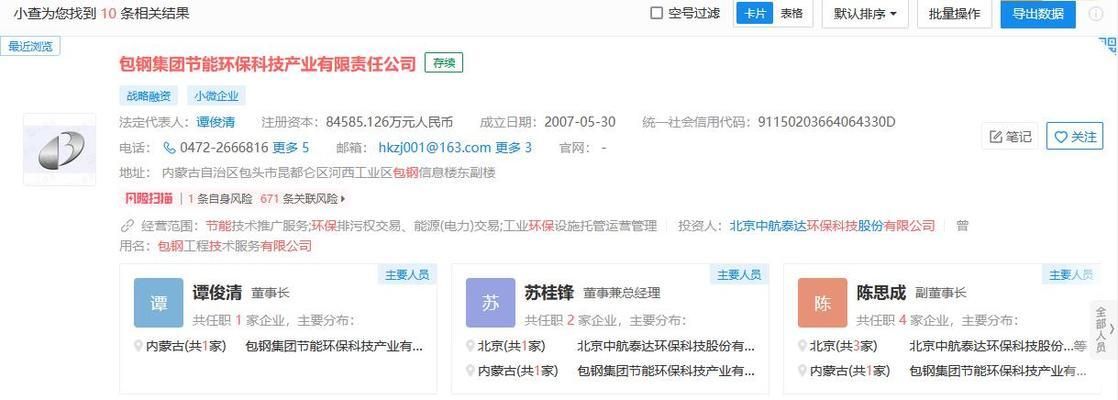This screenshot has height=400, width=1118.
Task: Click the 笔记 note button
Action: tap(1011, 137)
